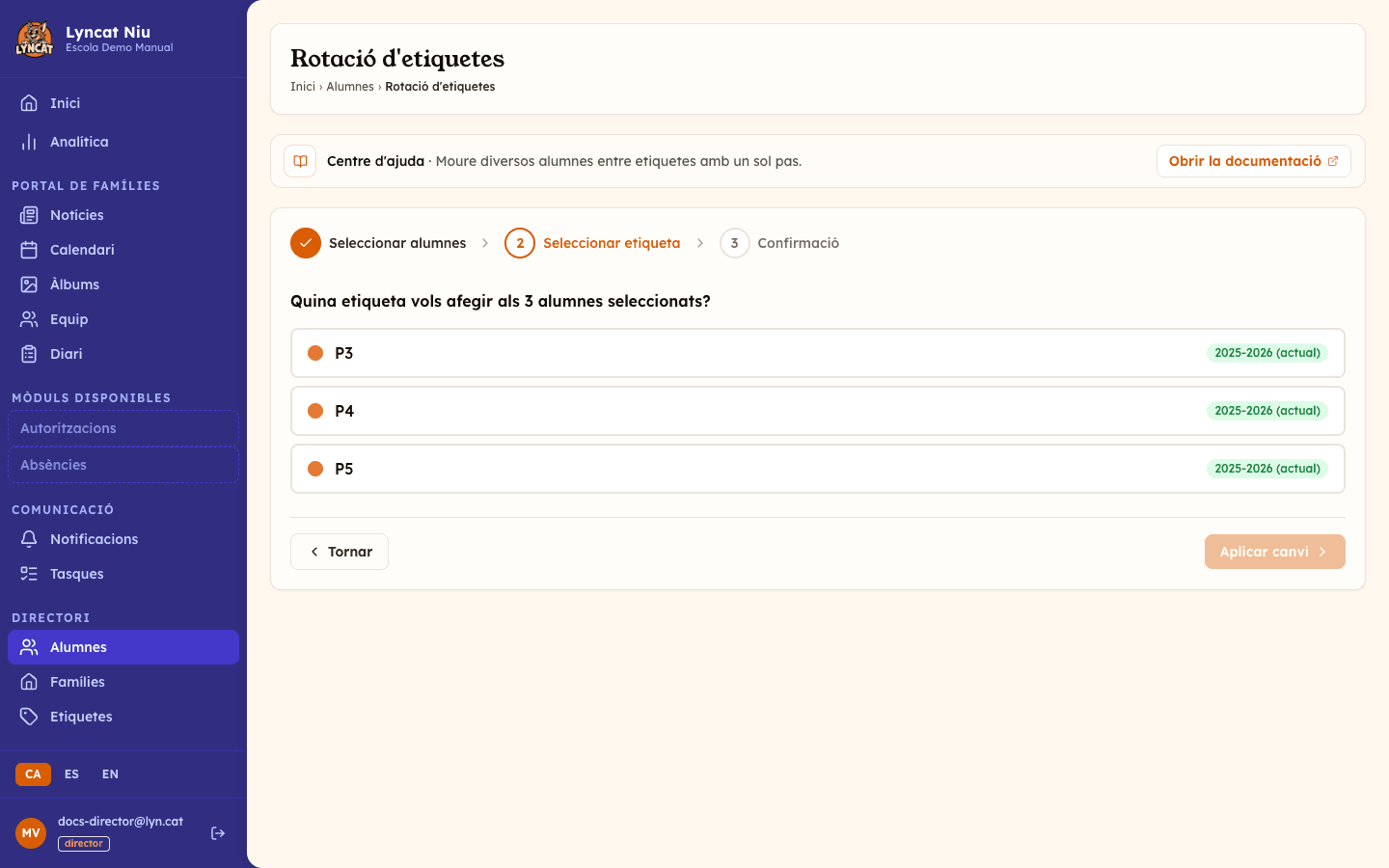
Task: Choose the P5 tag option
Action: pos(818,469)
